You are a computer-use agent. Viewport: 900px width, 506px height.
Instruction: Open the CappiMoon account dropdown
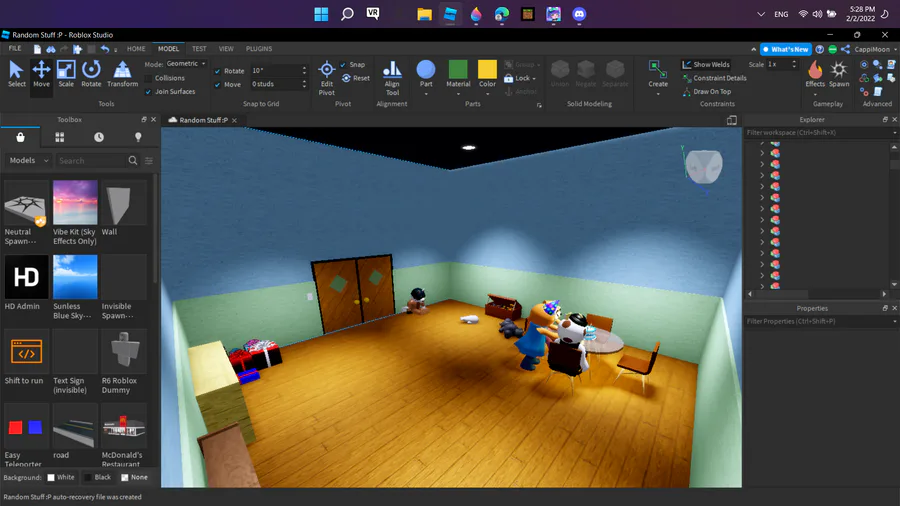tap(875, 49)
